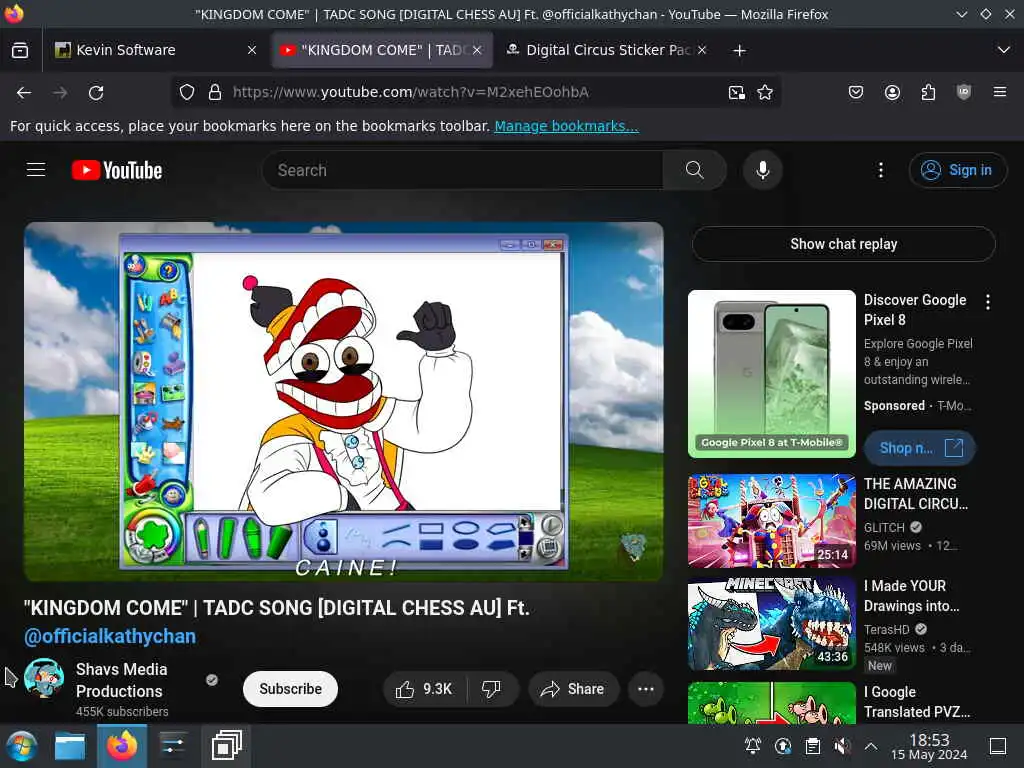Screen dimensions: 1024x768
Task: Close the Digital Circus Sticker tab
Action: 701,50
